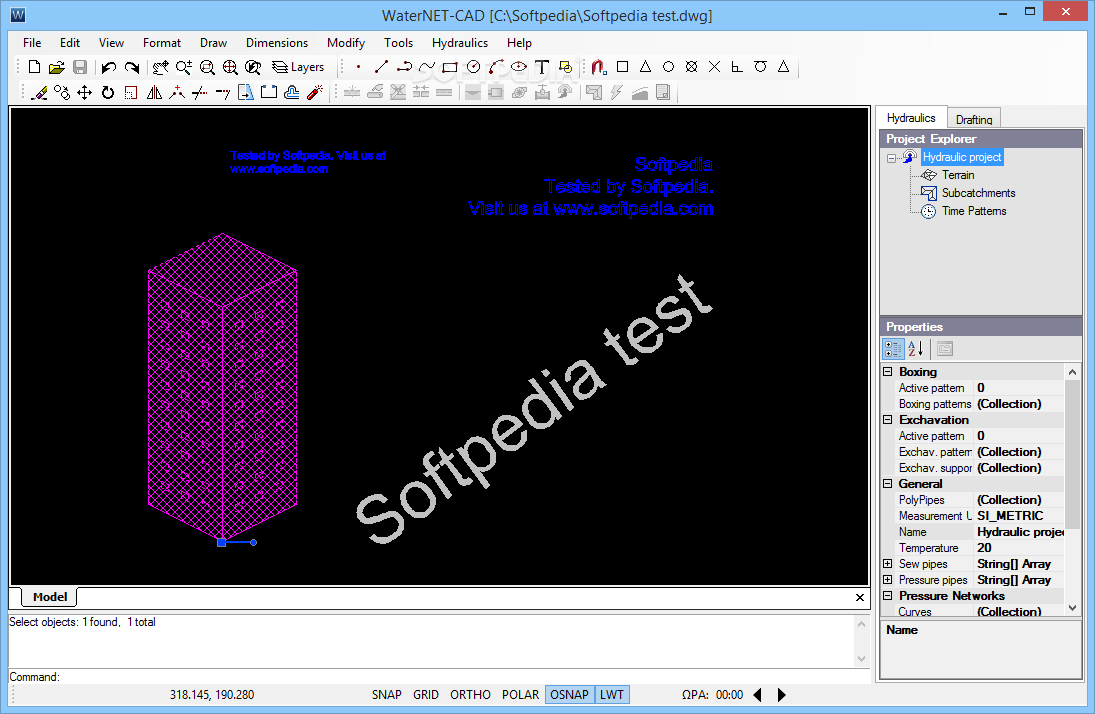This screenshot has width=1095, height=714.
Task: Toggle perpendicular snap icon
Action: 737,67
